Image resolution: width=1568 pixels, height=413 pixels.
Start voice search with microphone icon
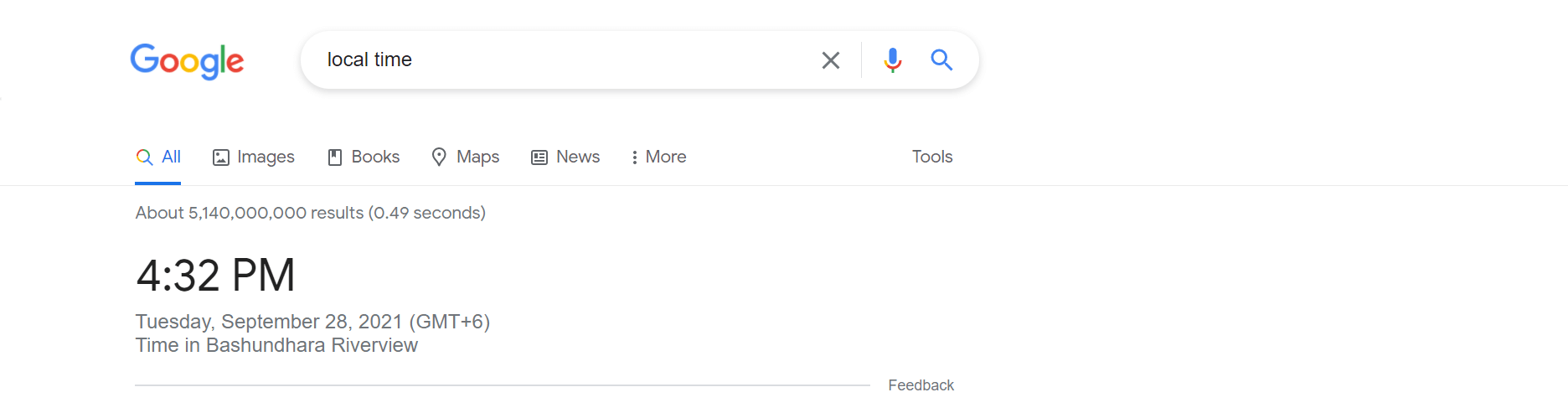click(893, 60)
